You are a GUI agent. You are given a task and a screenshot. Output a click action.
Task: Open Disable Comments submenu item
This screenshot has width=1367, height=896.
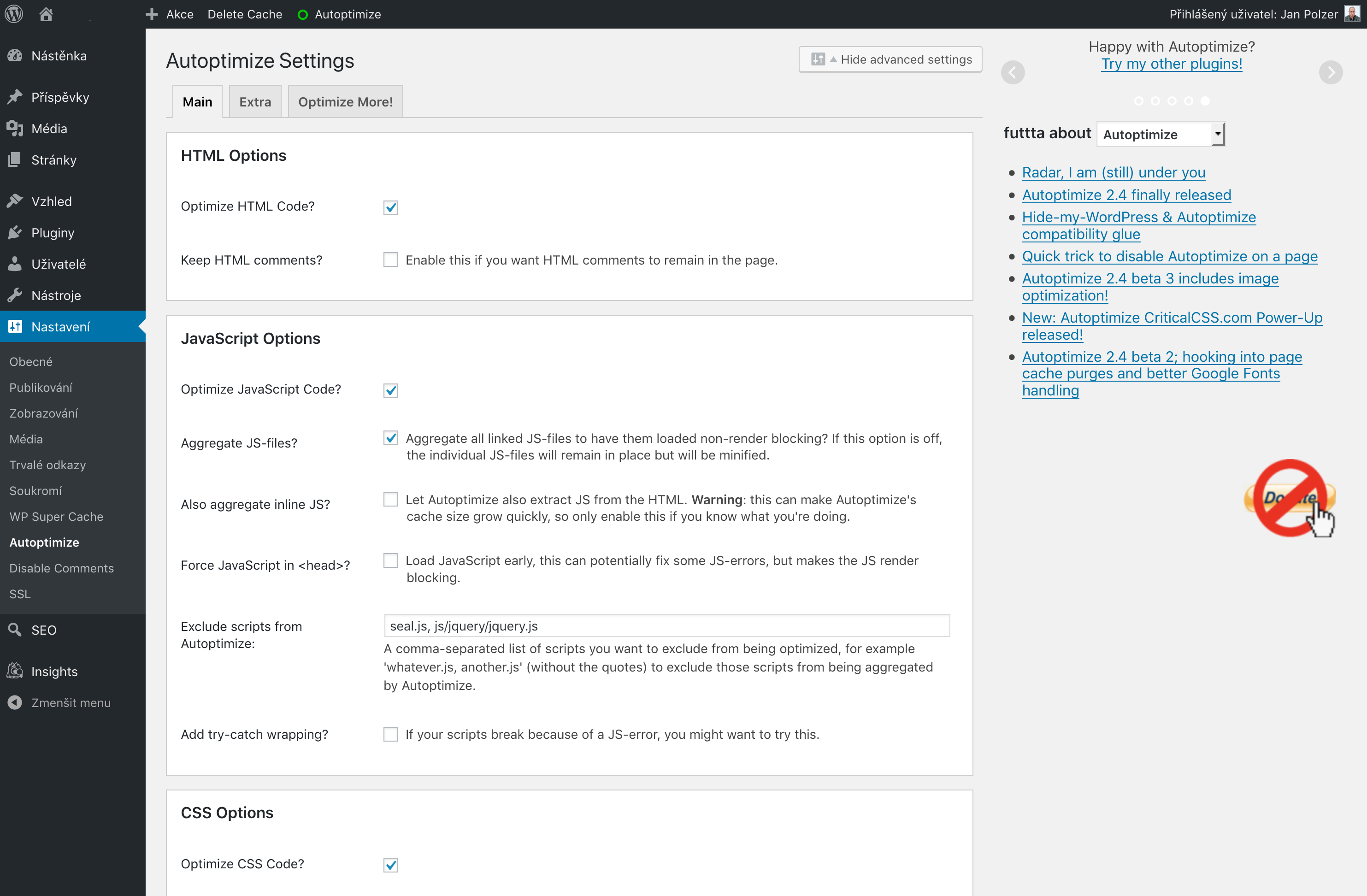(x=61, y=568)
